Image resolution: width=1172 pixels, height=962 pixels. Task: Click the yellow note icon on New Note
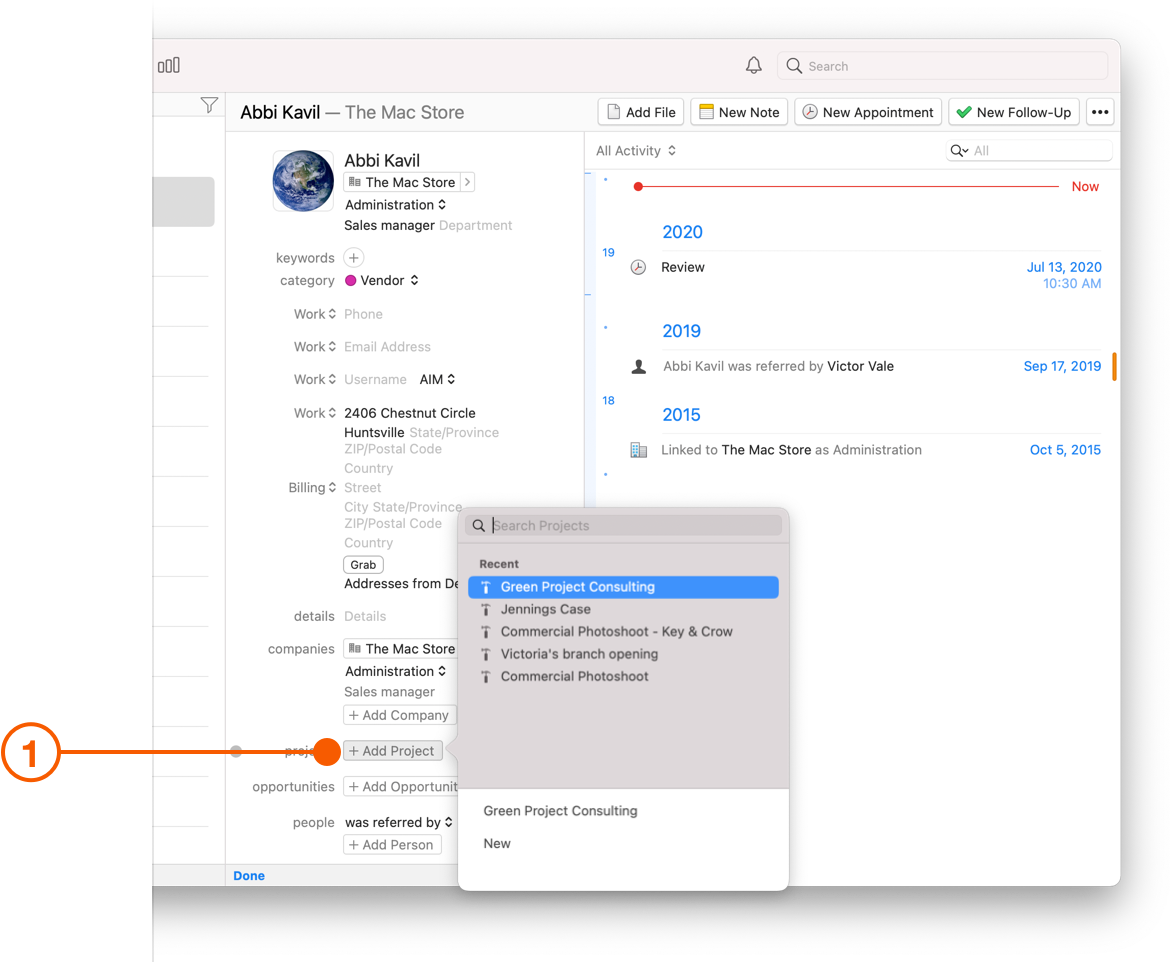tap(706, 111)
